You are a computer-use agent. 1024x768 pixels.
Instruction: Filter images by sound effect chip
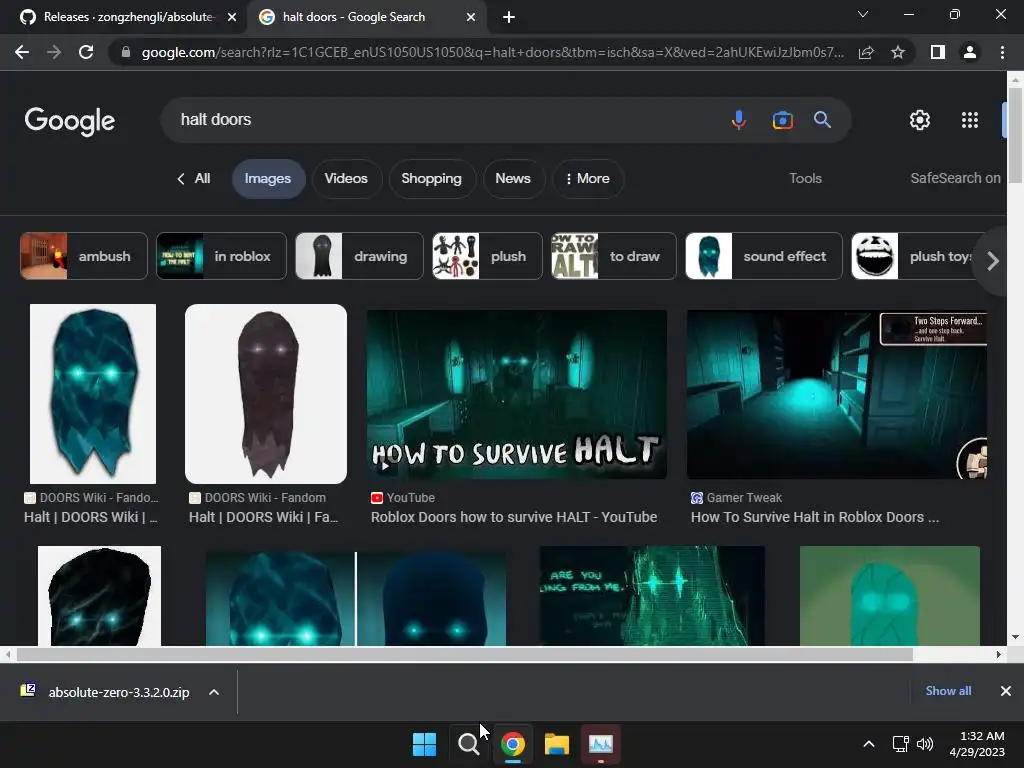coord(764,256)
